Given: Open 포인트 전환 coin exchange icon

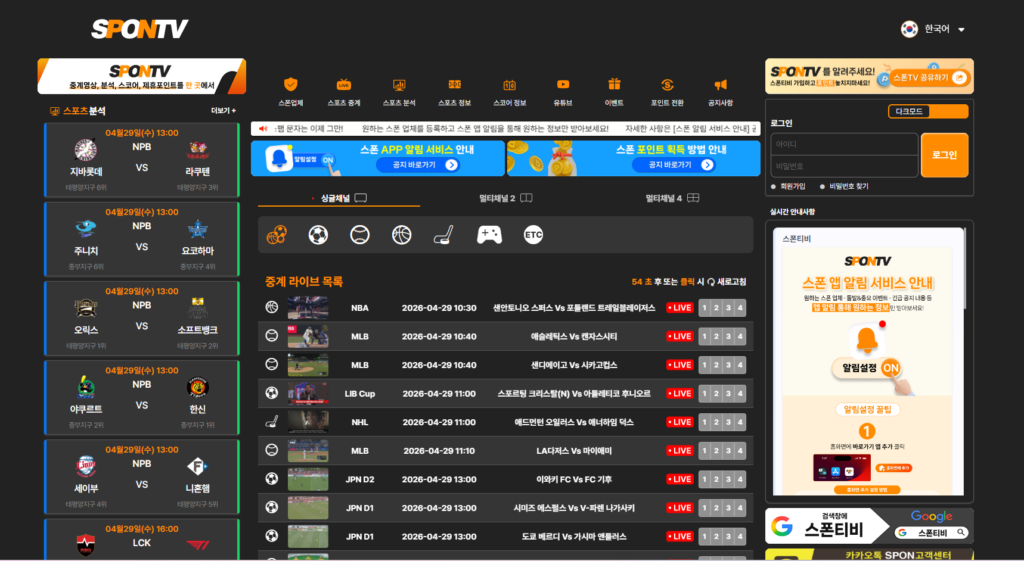Looking at the screenshot, I should pyautogui.click(x=667, y=85).
